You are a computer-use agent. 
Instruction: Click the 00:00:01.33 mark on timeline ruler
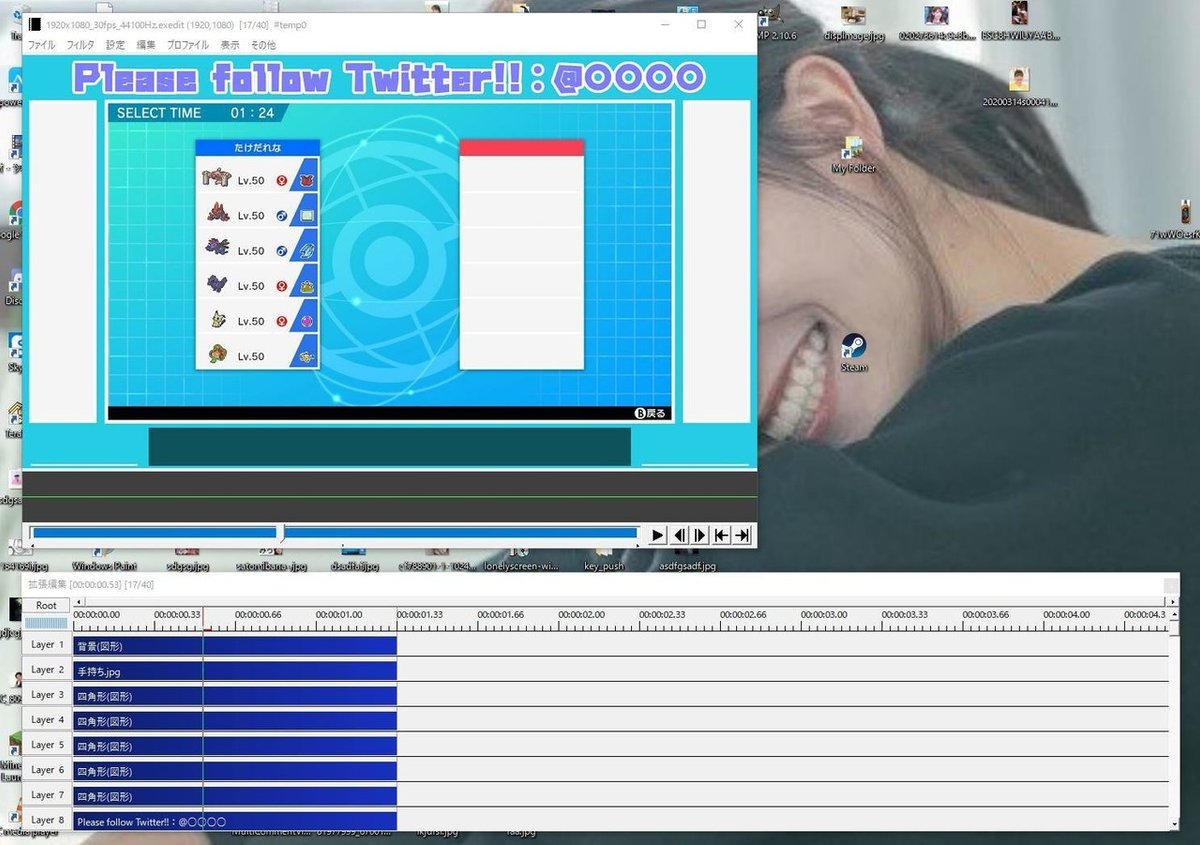pyautogui.click(x=419, y=614)
